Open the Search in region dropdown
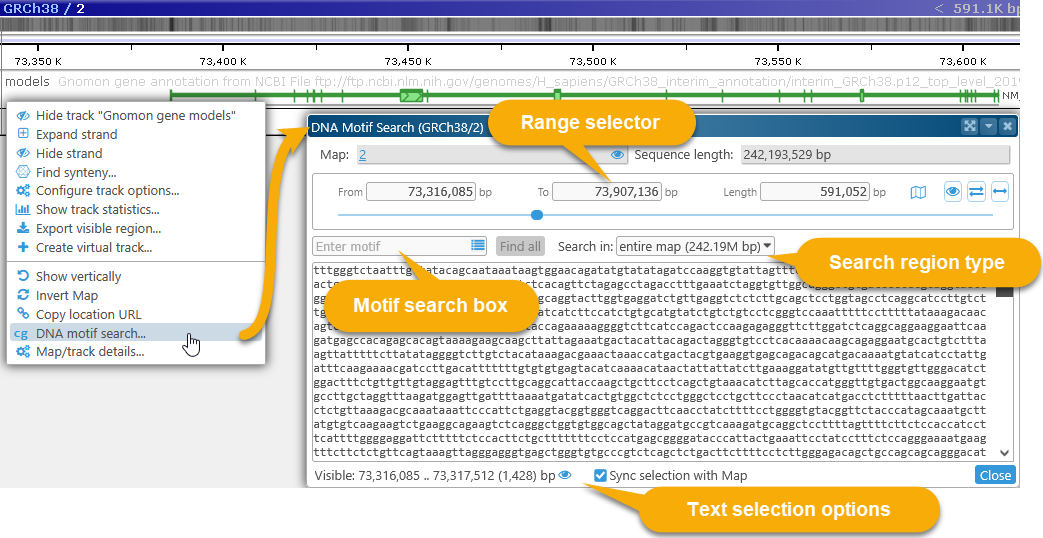The width and height of the screenshot is (1043, 538). 695,246
